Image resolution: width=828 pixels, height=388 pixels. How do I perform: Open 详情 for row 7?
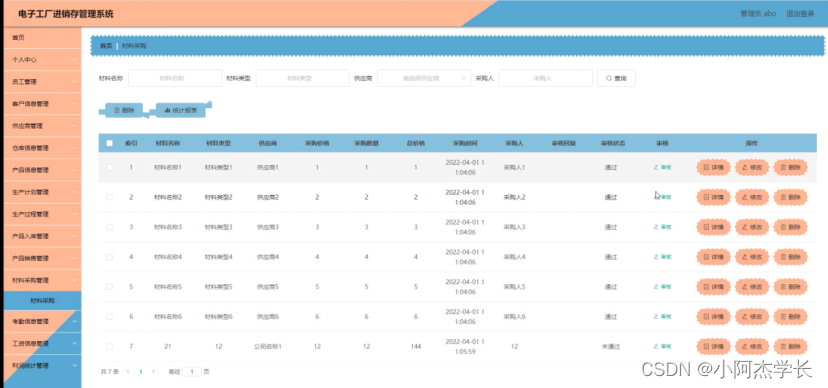(x=713, y=346)
